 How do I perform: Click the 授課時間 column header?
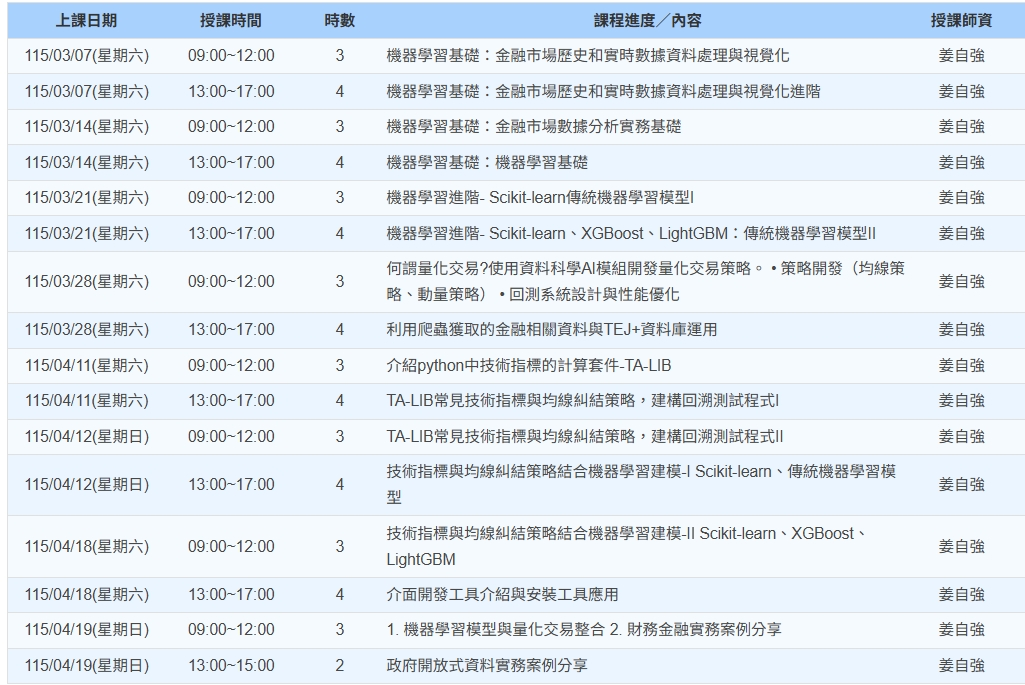click(231, 21)
